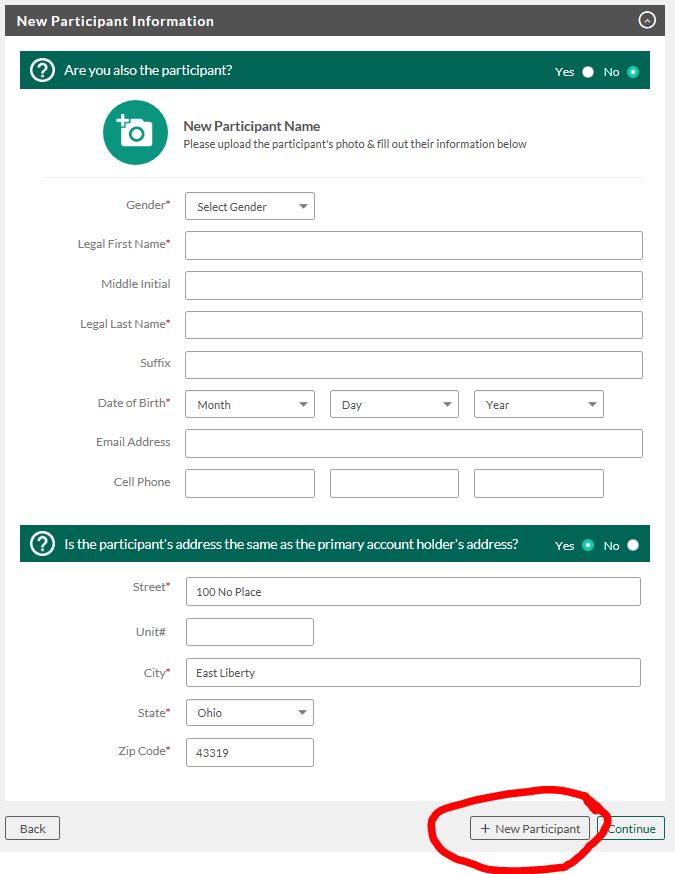Screen dimensions: 675x874
Task: Upload participant photo via camera icon
Action: pyautogui.click(x=135, y=132)
